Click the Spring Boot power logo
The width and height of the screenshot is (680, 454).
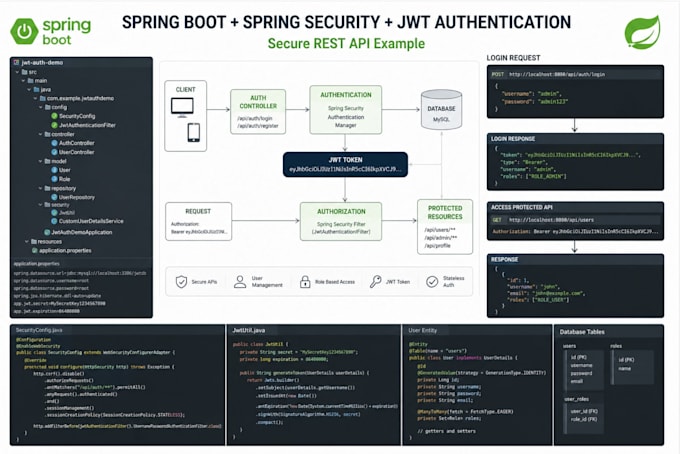pos(24,31)
